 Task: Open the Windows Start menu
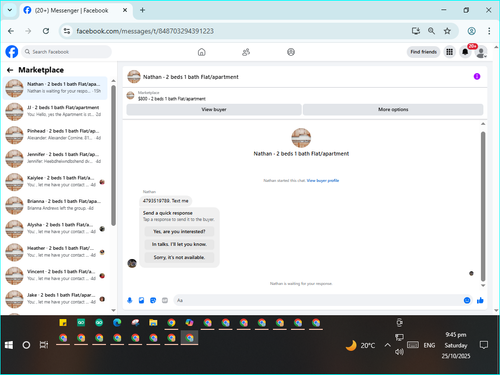[x=9, y=345]
